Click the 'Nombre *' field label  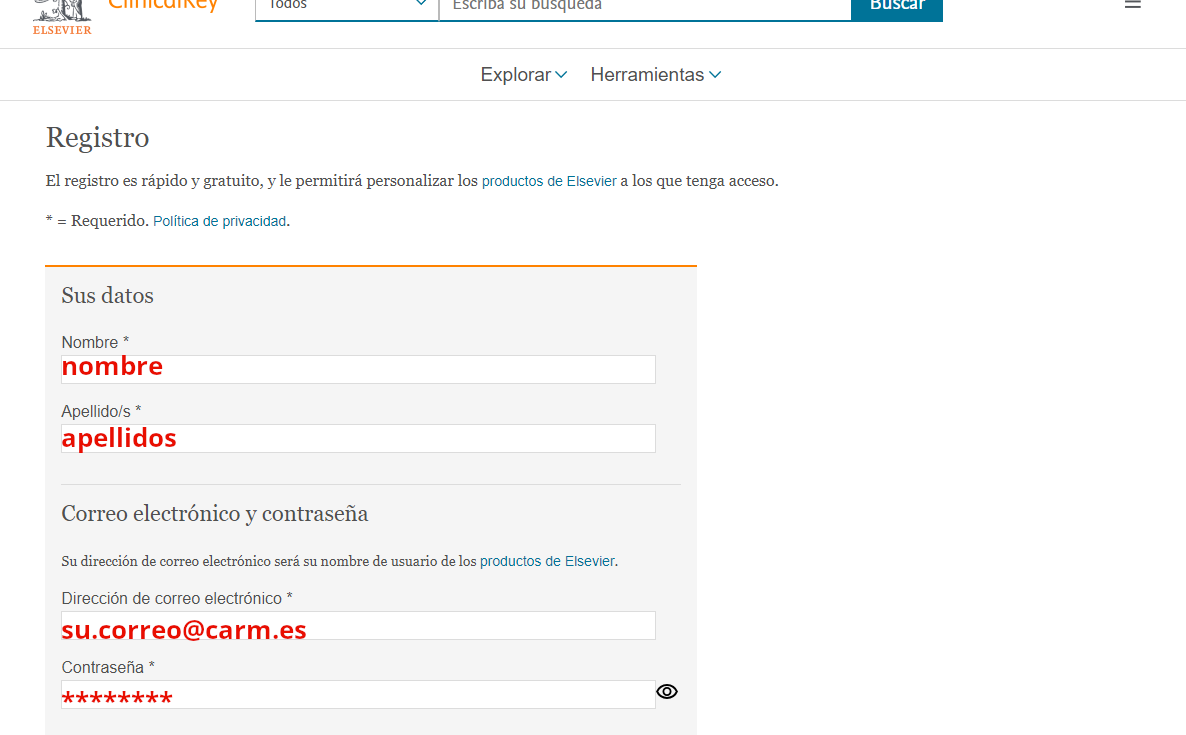click(x=95, y=343)
